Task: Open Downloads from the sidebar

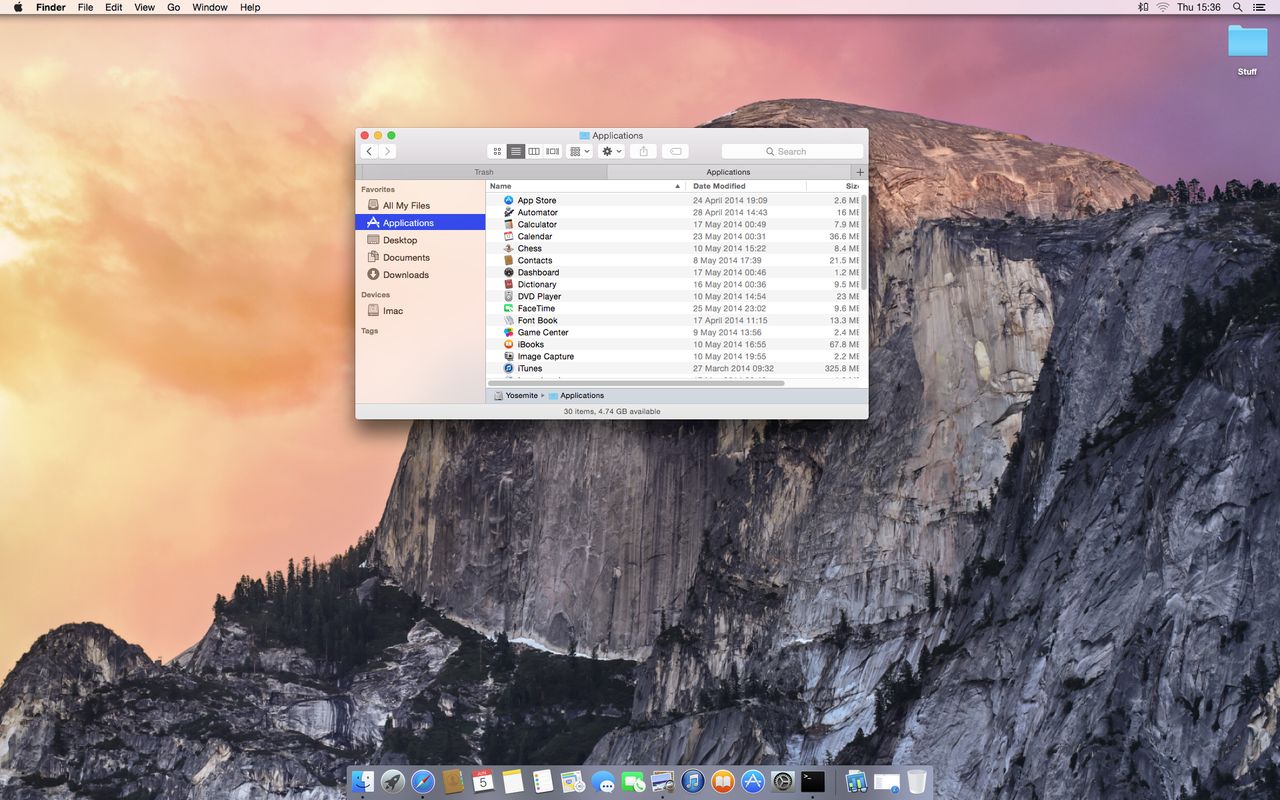Action: [420, 274]
